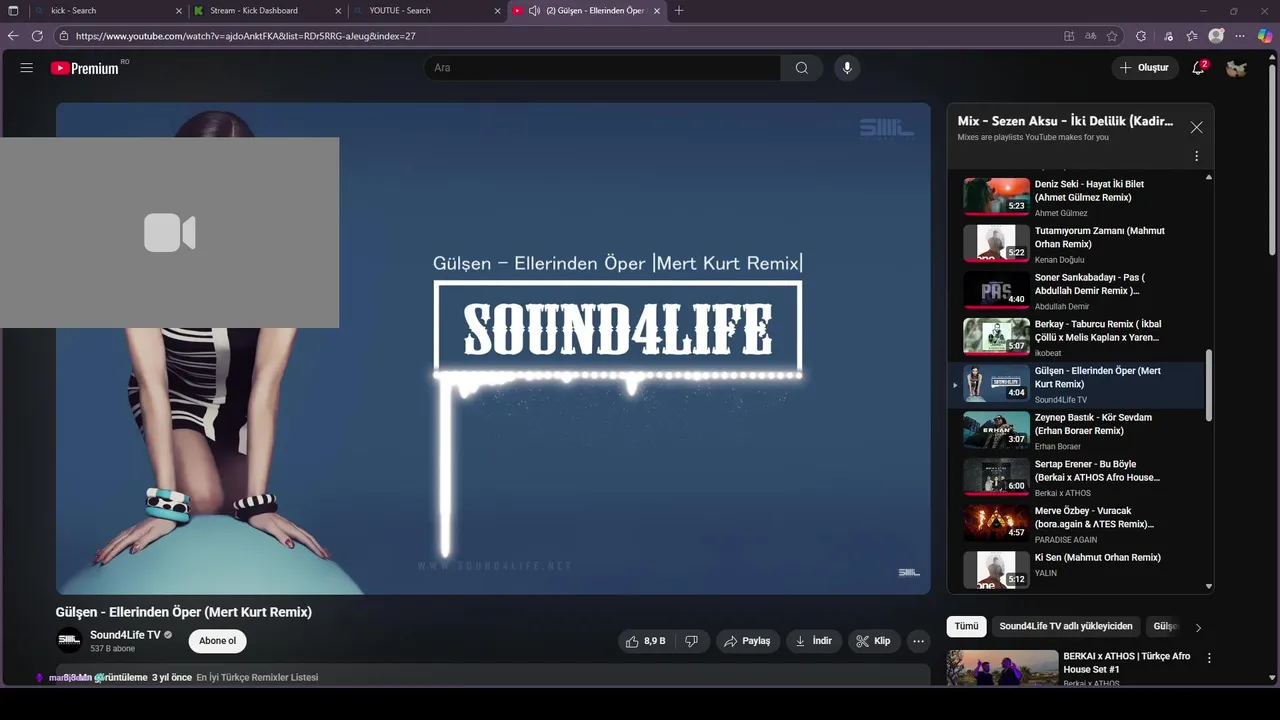Click the search magnifier button

pos(802,68)
